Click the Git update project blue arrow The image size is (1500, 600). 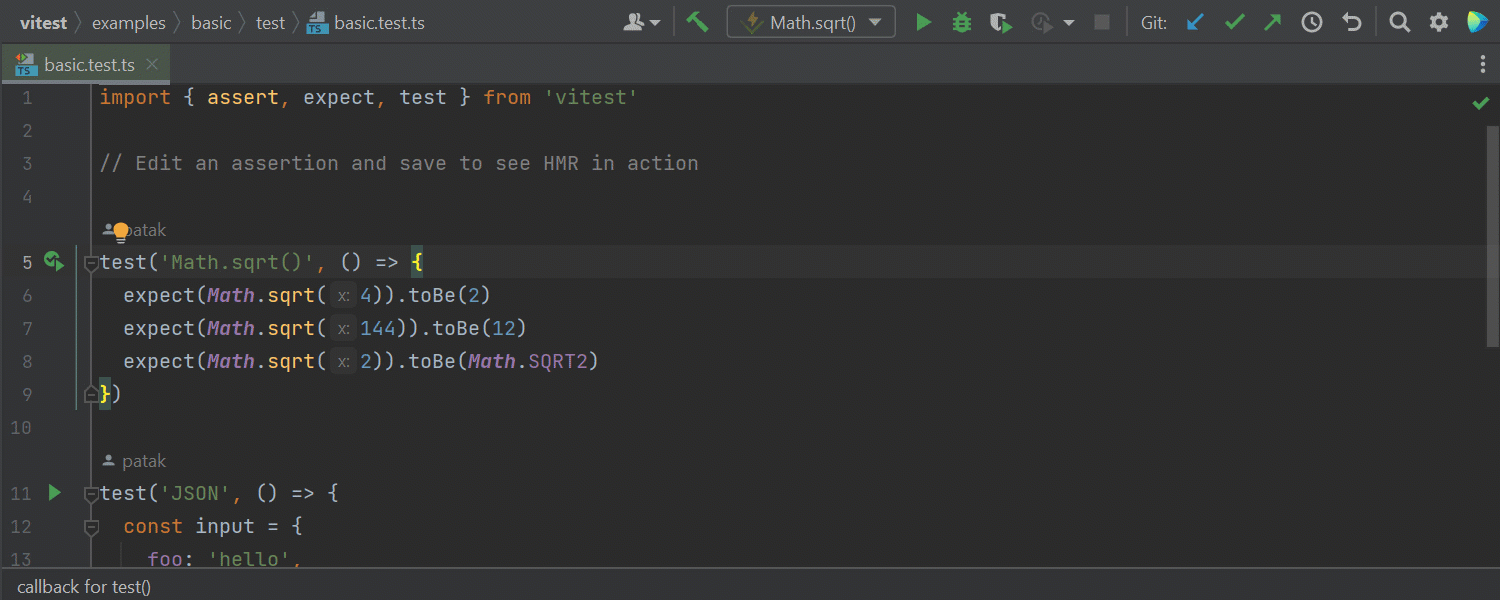(x=1194, y=22)
